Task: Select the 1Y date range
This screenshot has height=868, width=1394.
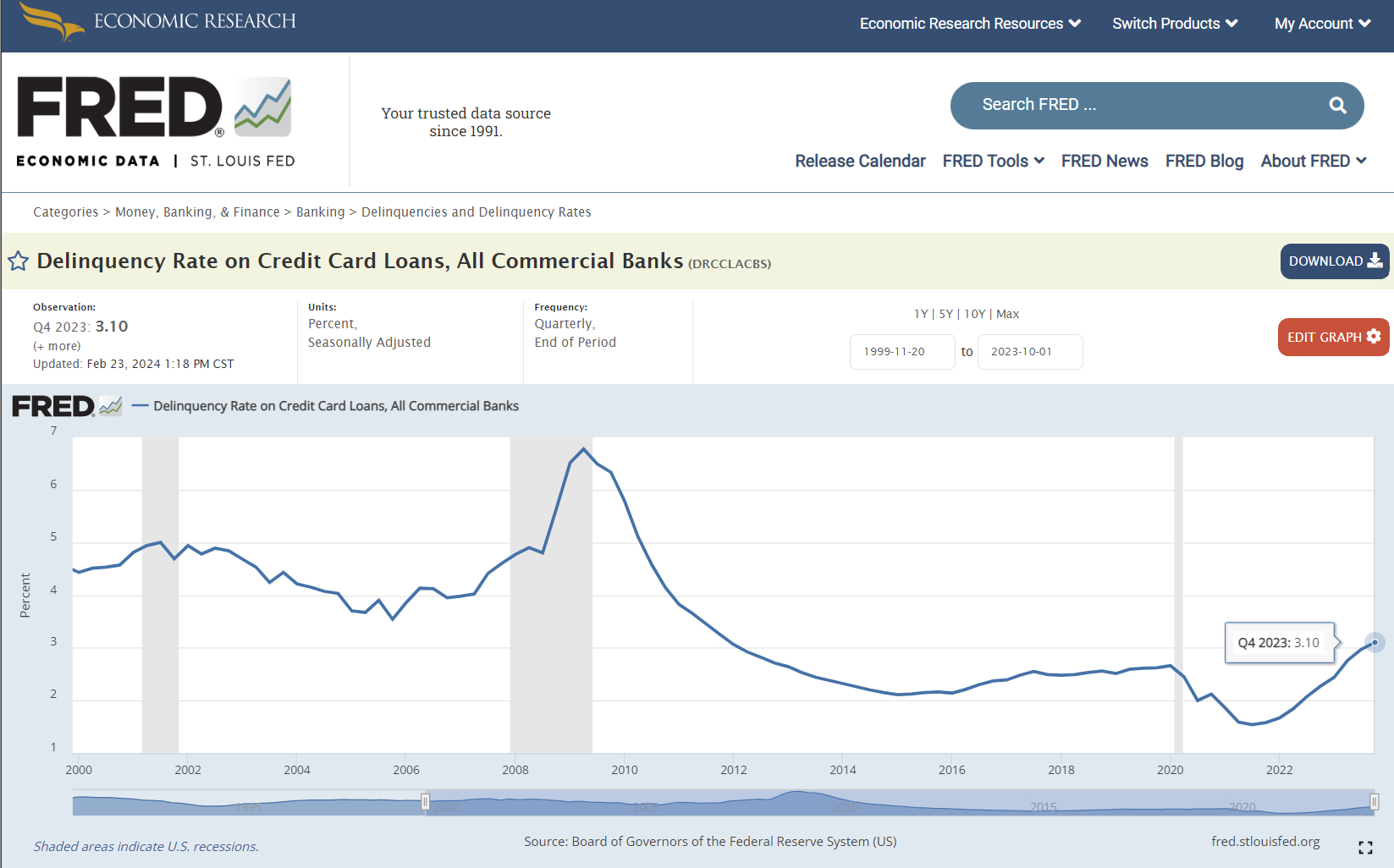Action: [x=921, y=314]
